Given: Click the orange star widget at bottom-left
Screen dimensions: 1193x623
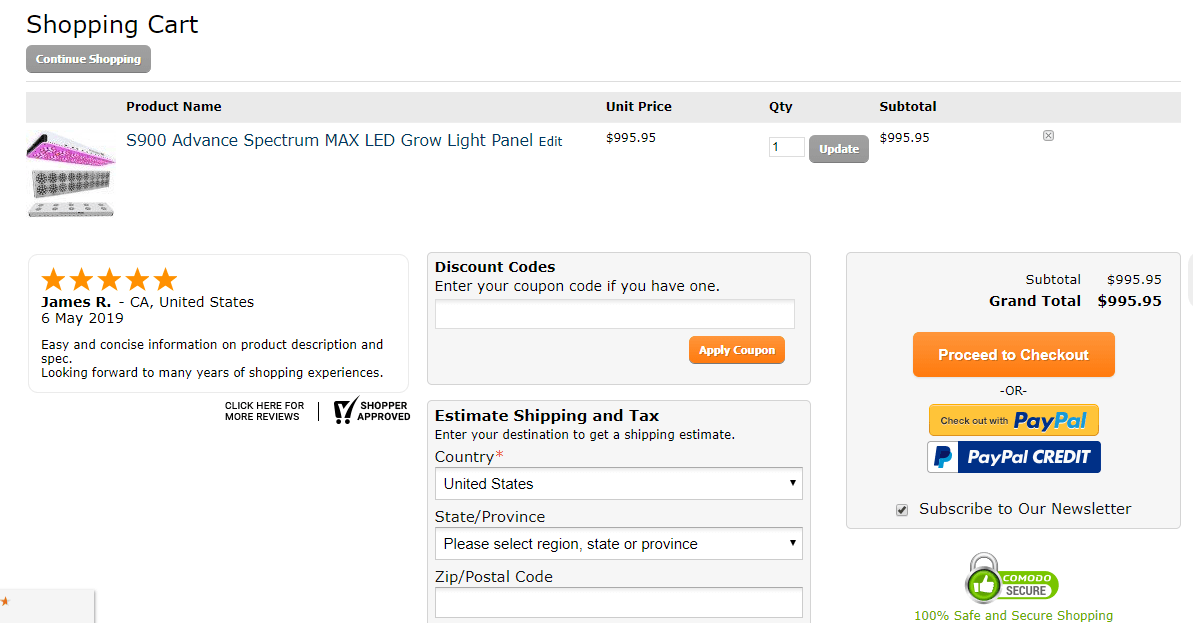Looking at the screenshot, I should 5,601.
